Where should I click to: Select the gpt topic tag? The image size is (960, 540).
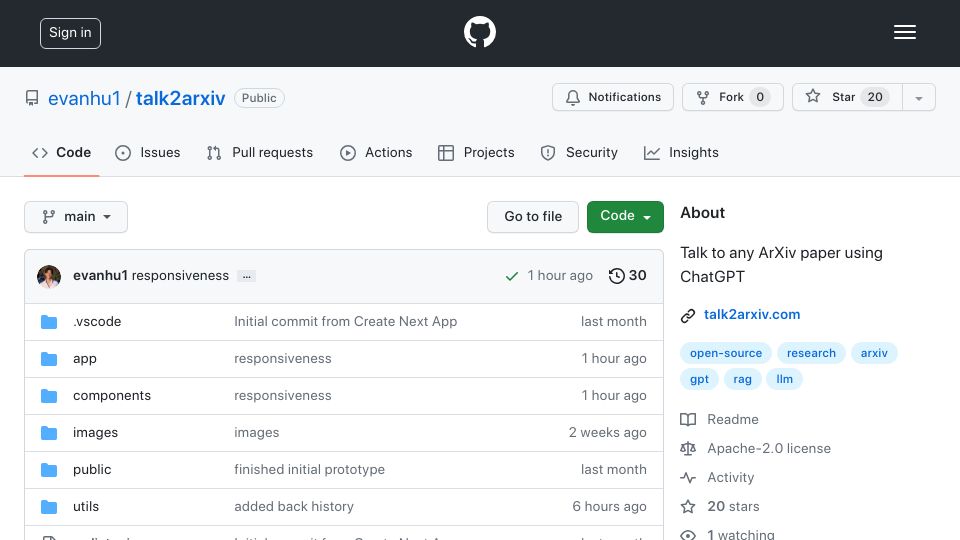(x=699, y=379)
